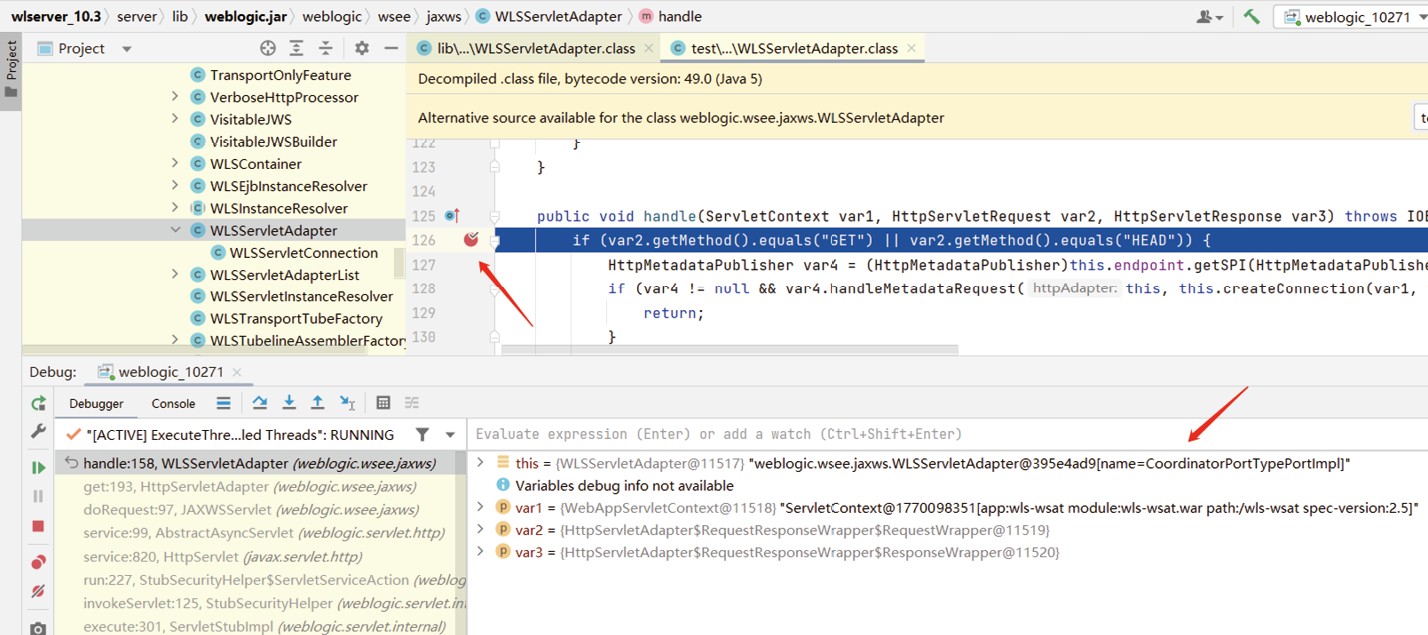Rerun weblogic_10271 debug session

coord(38,403)
